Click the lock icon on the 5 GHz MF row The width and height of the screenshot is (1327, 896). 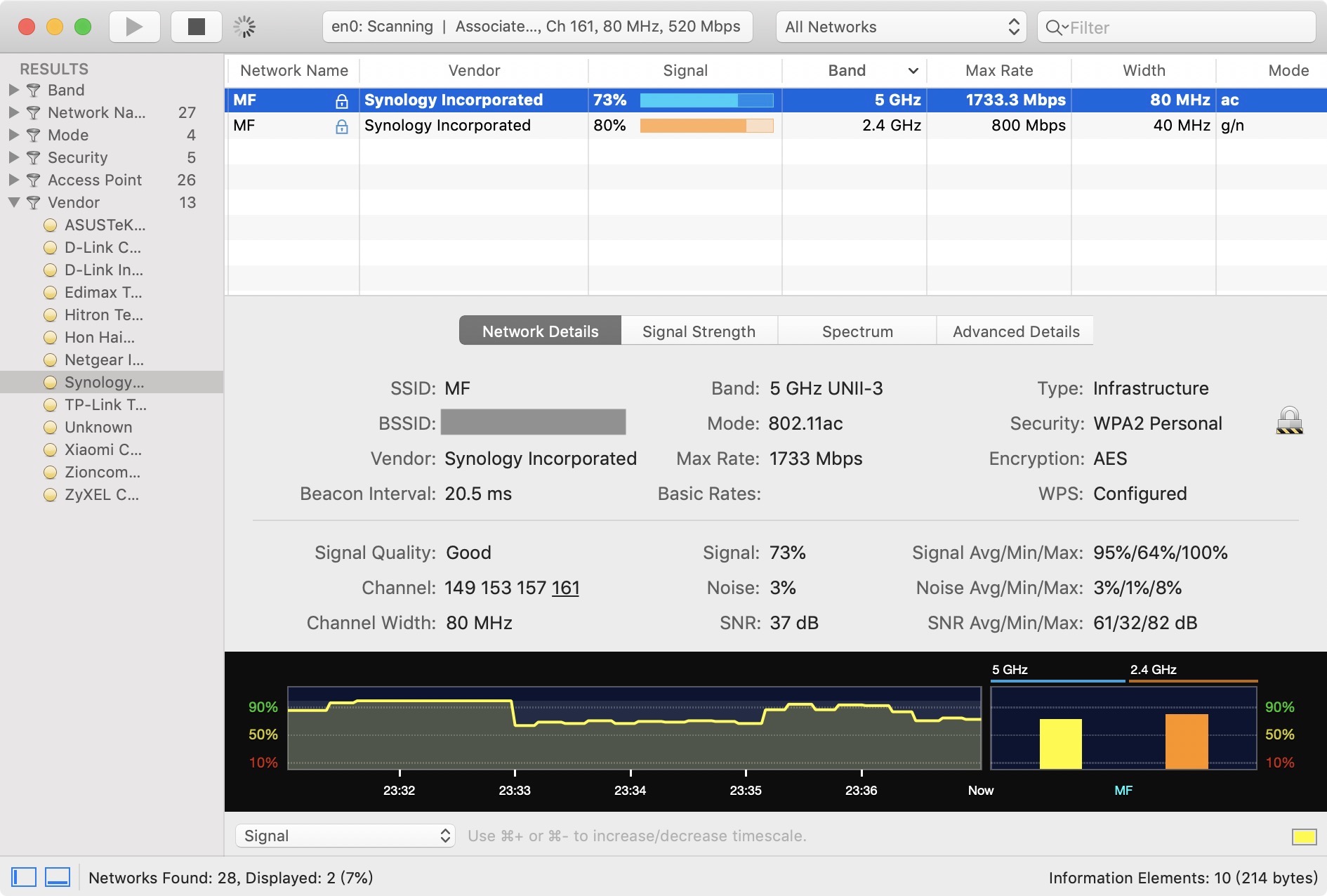click(x=342, y=101)
